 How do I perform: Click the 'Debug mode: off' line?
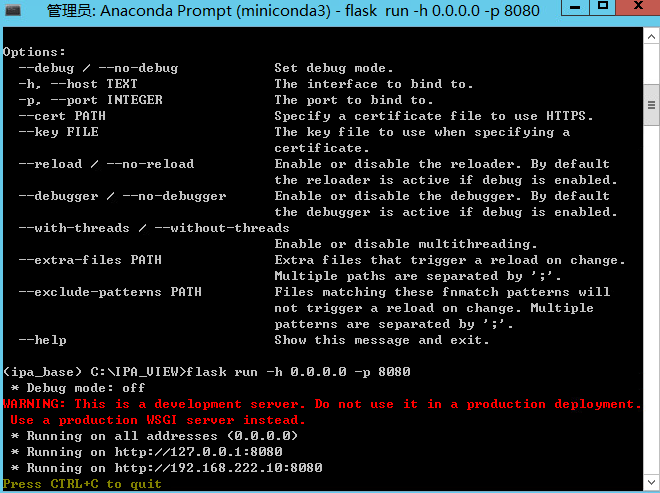[78, 388]
